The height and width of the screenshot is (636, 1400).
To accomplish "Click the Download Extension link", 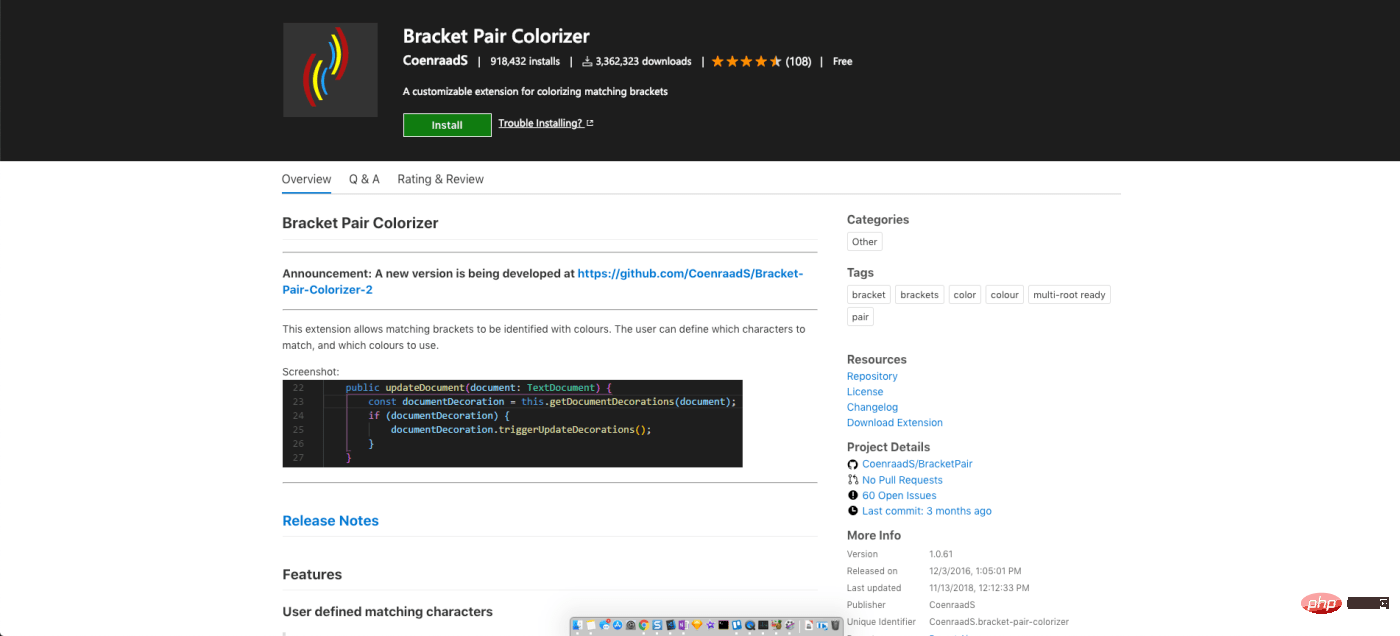I will (x=895, y=422).
